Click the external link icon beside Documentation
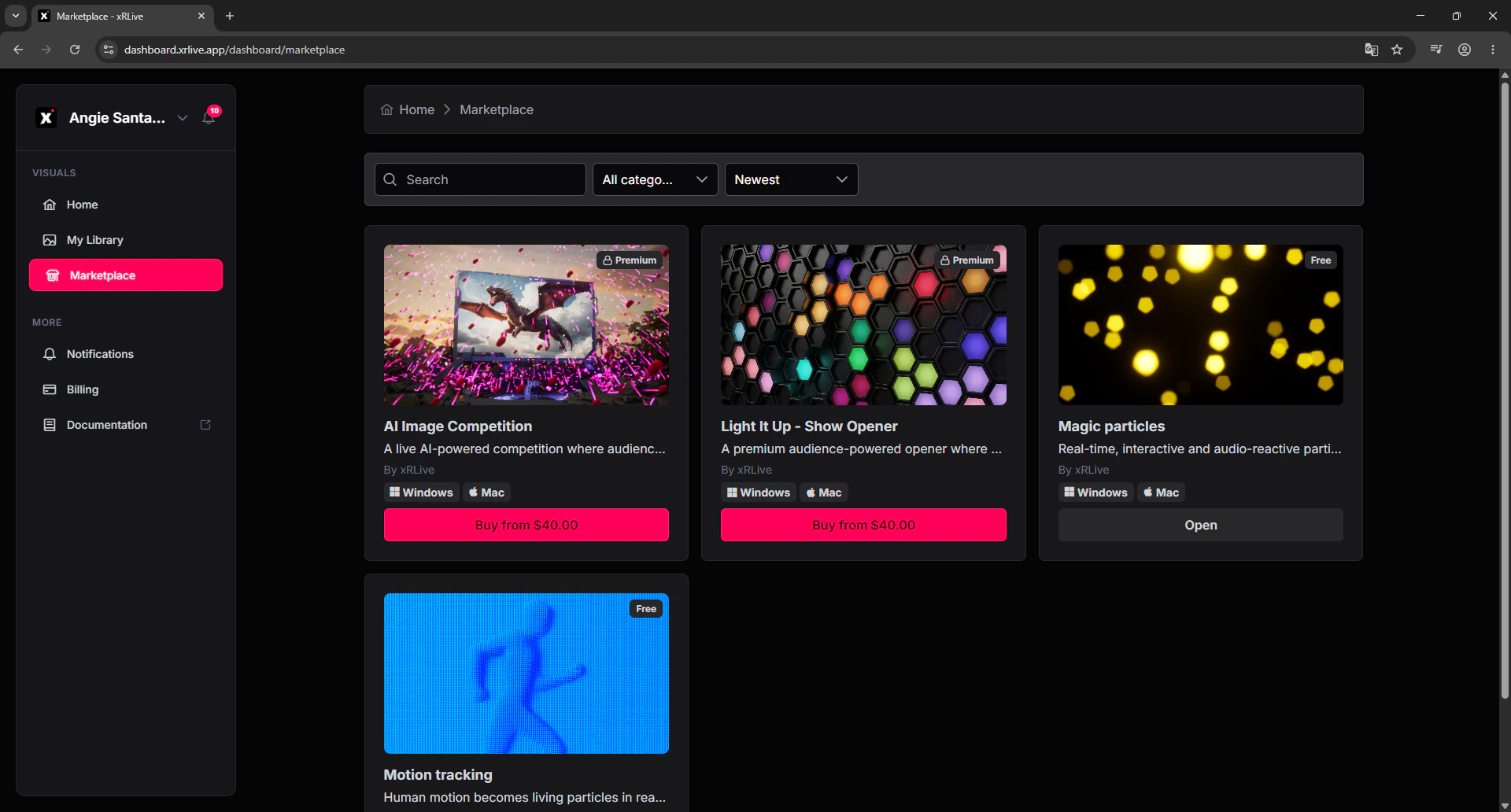The image size is (1511, 812). pyautogui.click(x=205, y=425)
